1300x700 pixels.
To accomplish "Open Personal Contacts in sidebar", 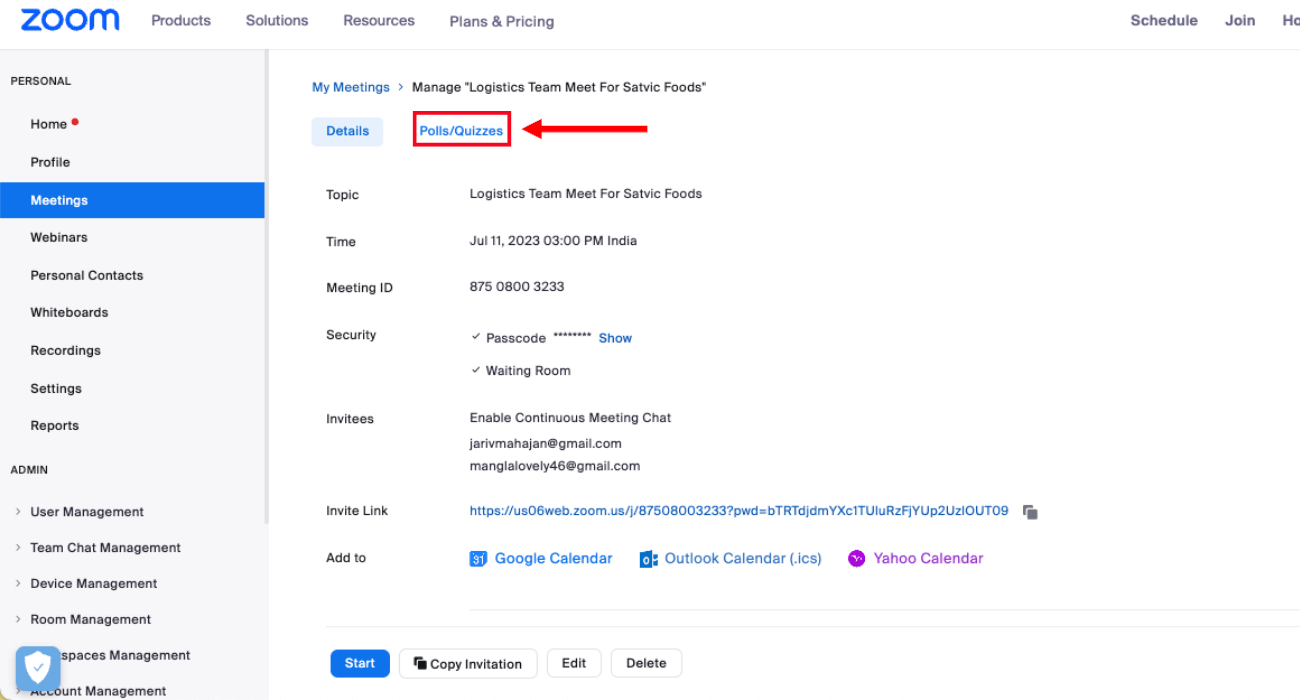I will 87,275.
